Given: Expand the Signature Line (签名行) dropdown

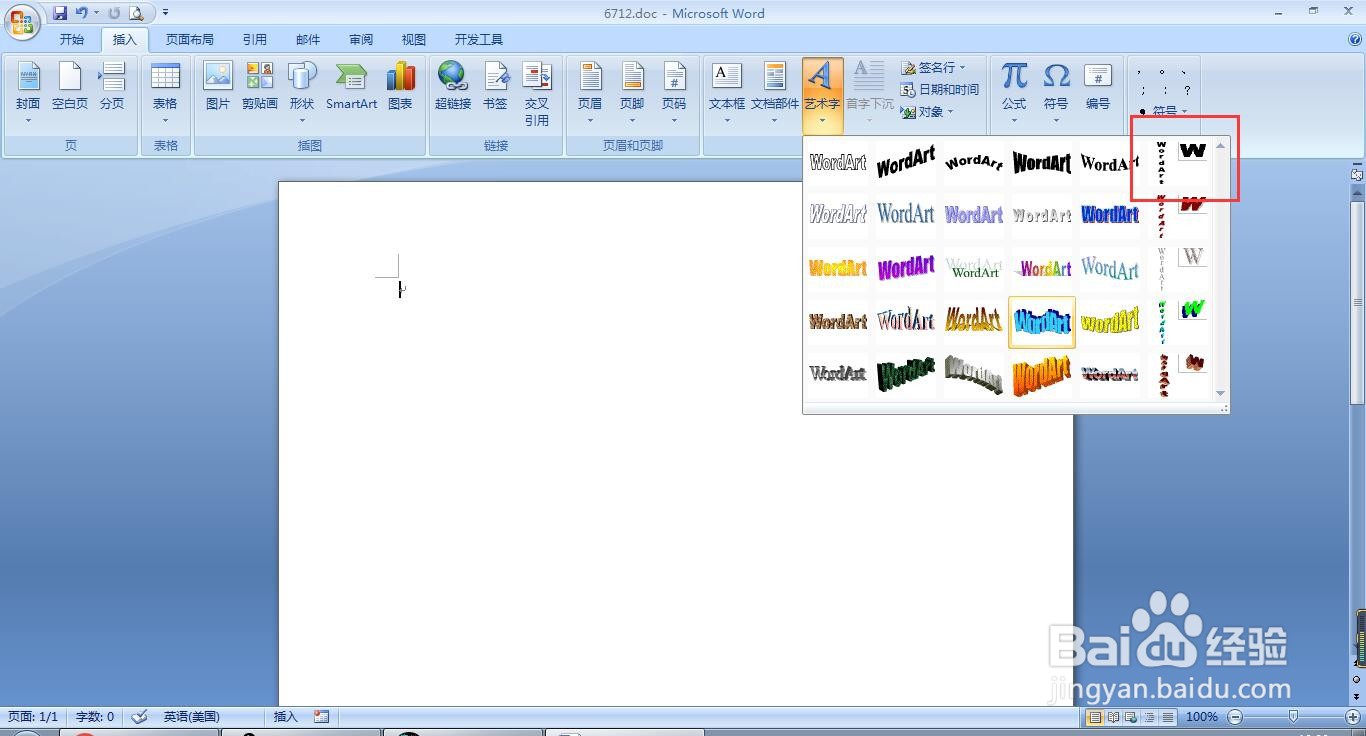Looking at the screenshot, I should pos(963,67).
